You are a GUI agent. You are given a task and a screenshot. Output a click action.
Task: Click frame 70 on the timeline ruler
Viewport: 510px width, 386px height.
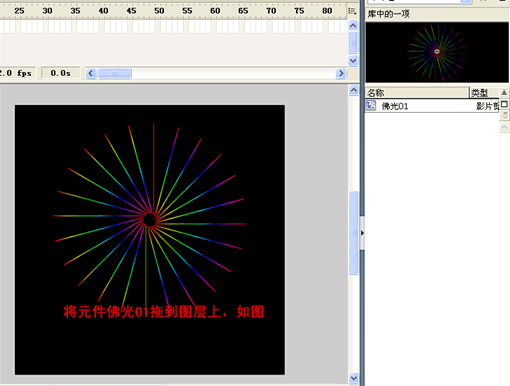pos(271,11)
